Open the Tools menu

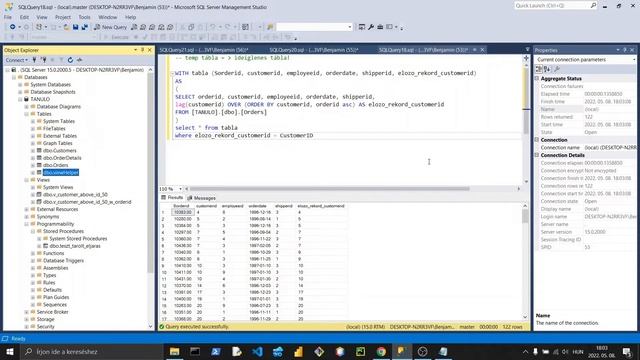84,17
